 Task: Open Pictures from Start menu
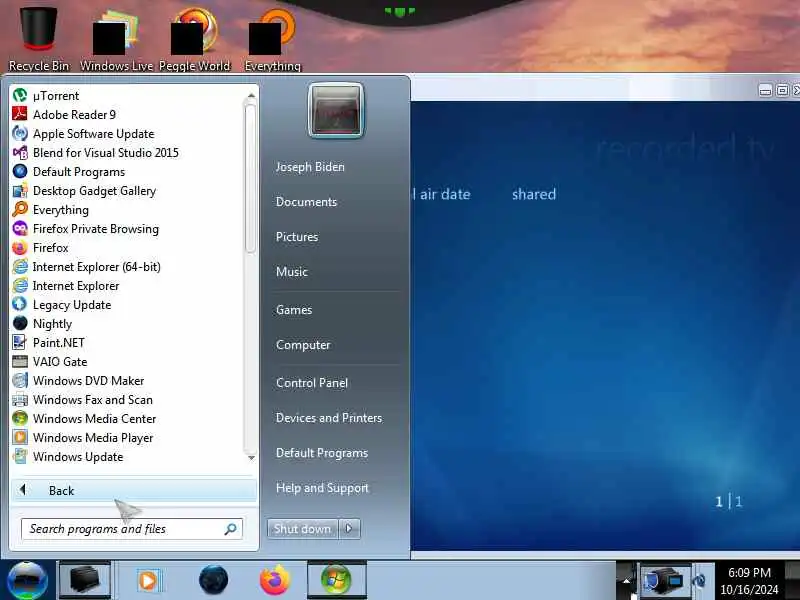coord(296,237)
